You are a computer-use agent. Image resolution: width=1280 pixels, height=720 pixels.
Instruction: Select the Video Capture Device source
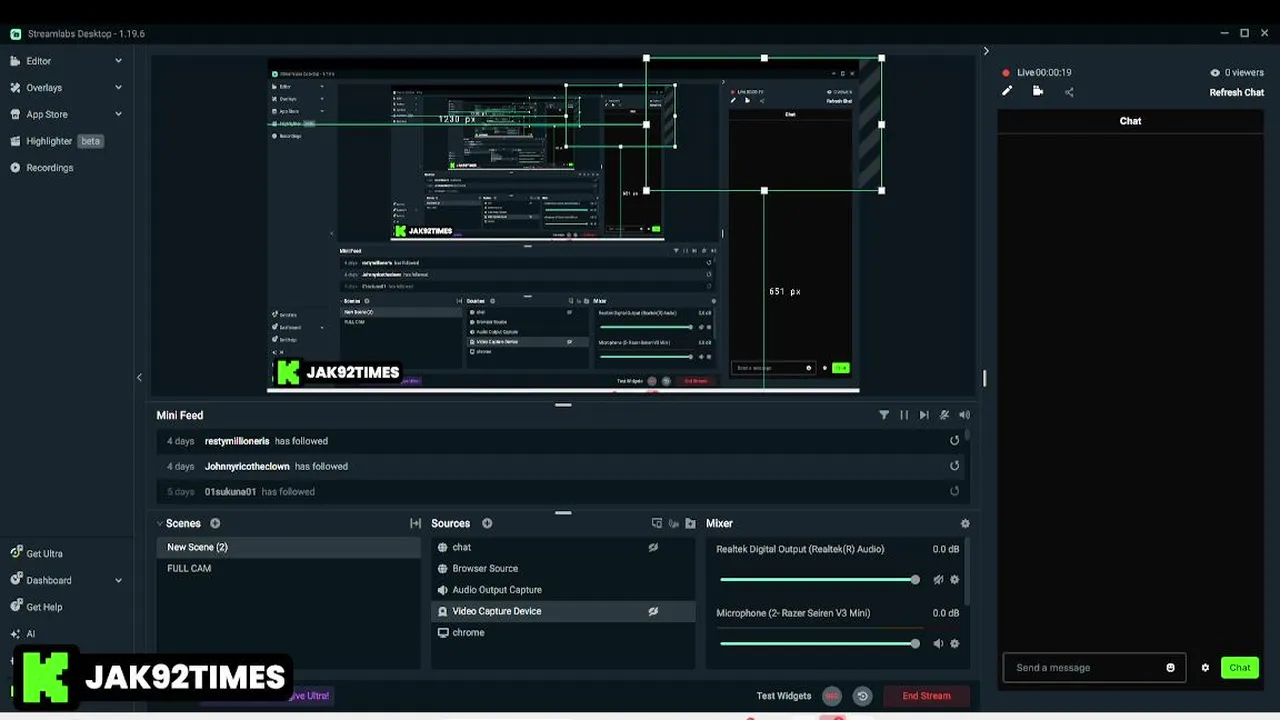pos(563,611)
